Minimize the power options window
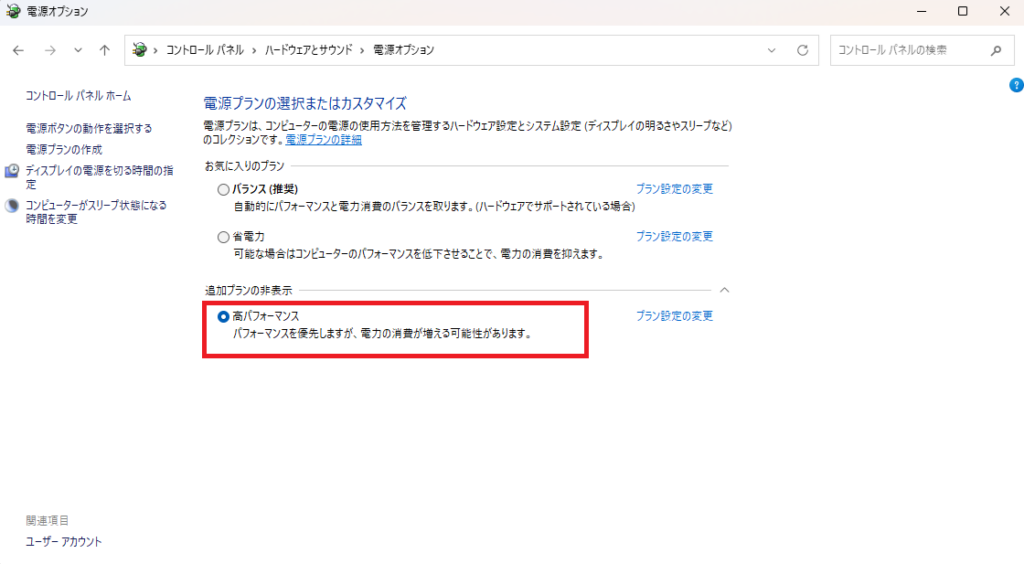Viewport: 1024px width, 564px height. coord(921,11)
